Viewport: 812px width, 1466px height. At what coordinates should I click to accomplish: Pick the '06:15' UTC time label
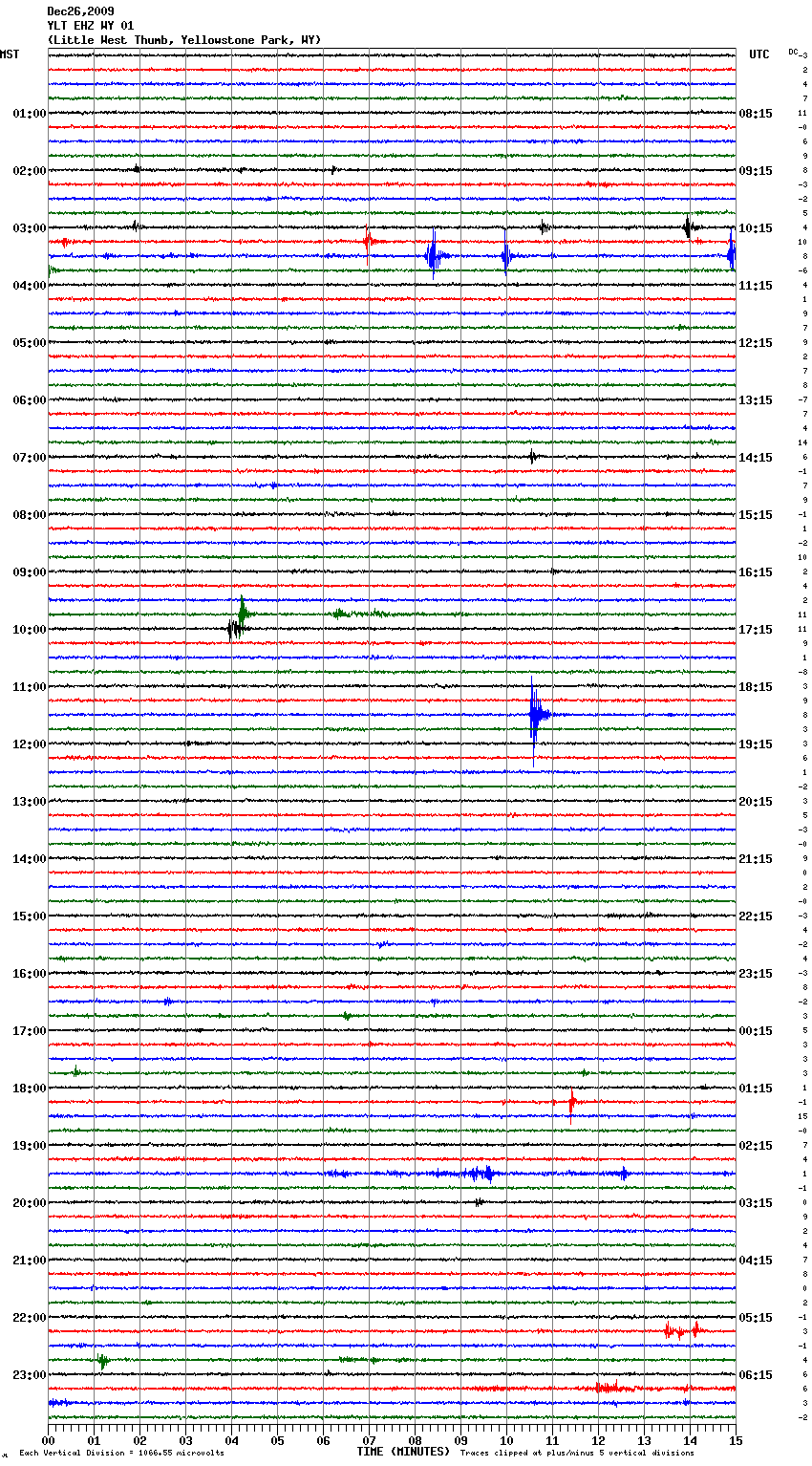pyautogui.click(x=756, y=1375)
